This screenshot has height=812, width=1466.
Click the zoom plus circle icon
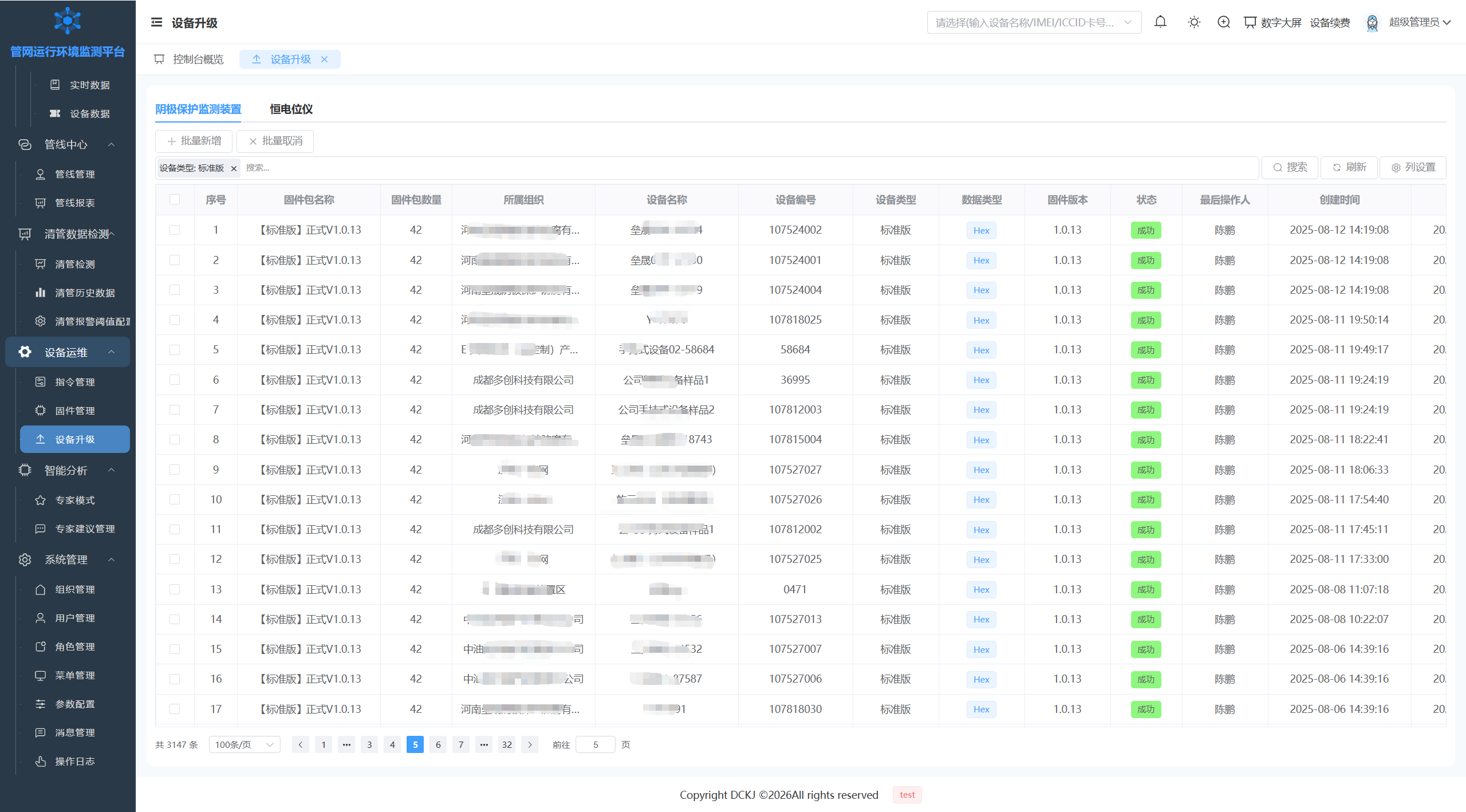tap(1224, 22)
